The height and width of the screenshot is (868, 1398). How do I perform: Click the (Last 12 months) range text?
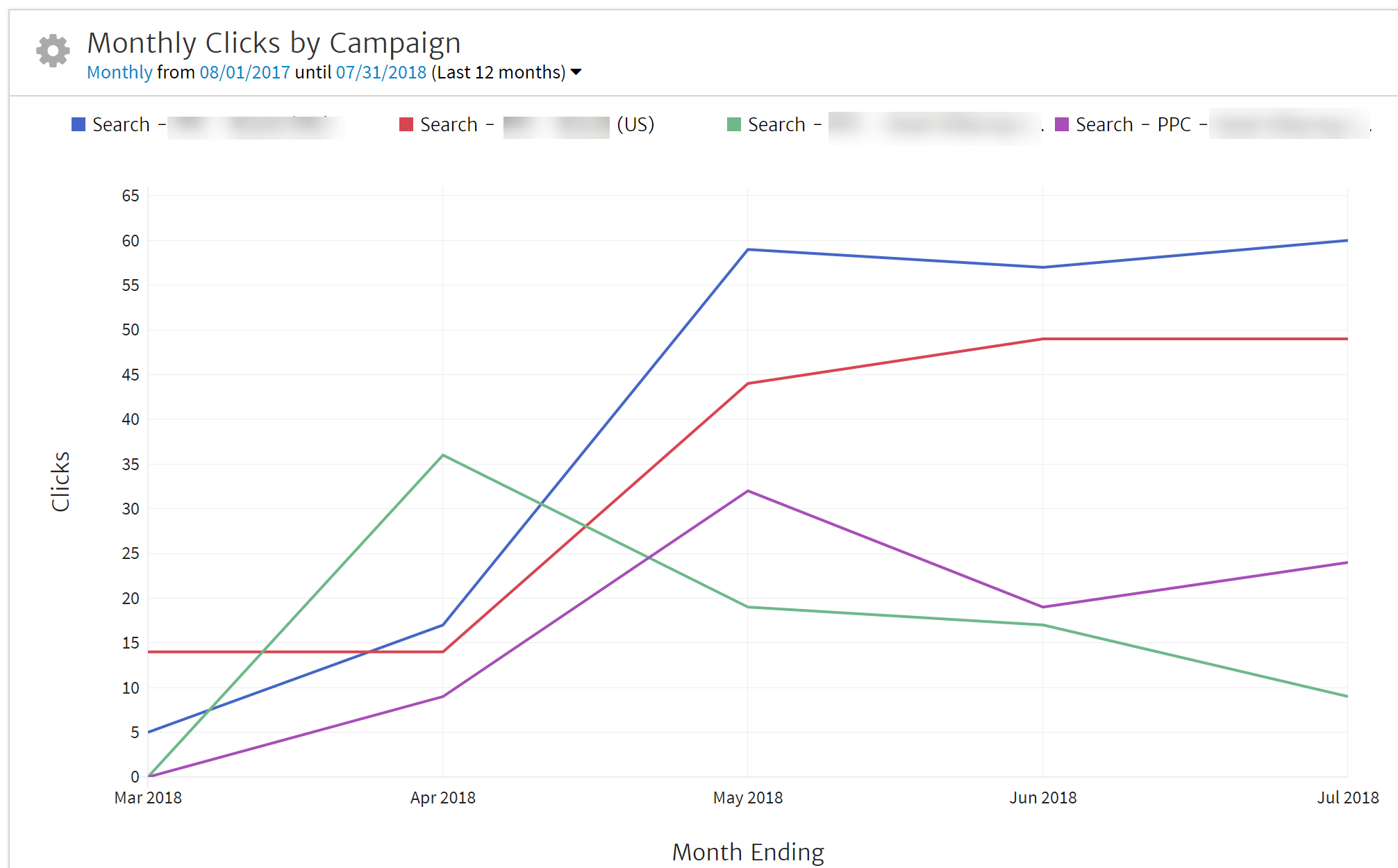(498, 72)
